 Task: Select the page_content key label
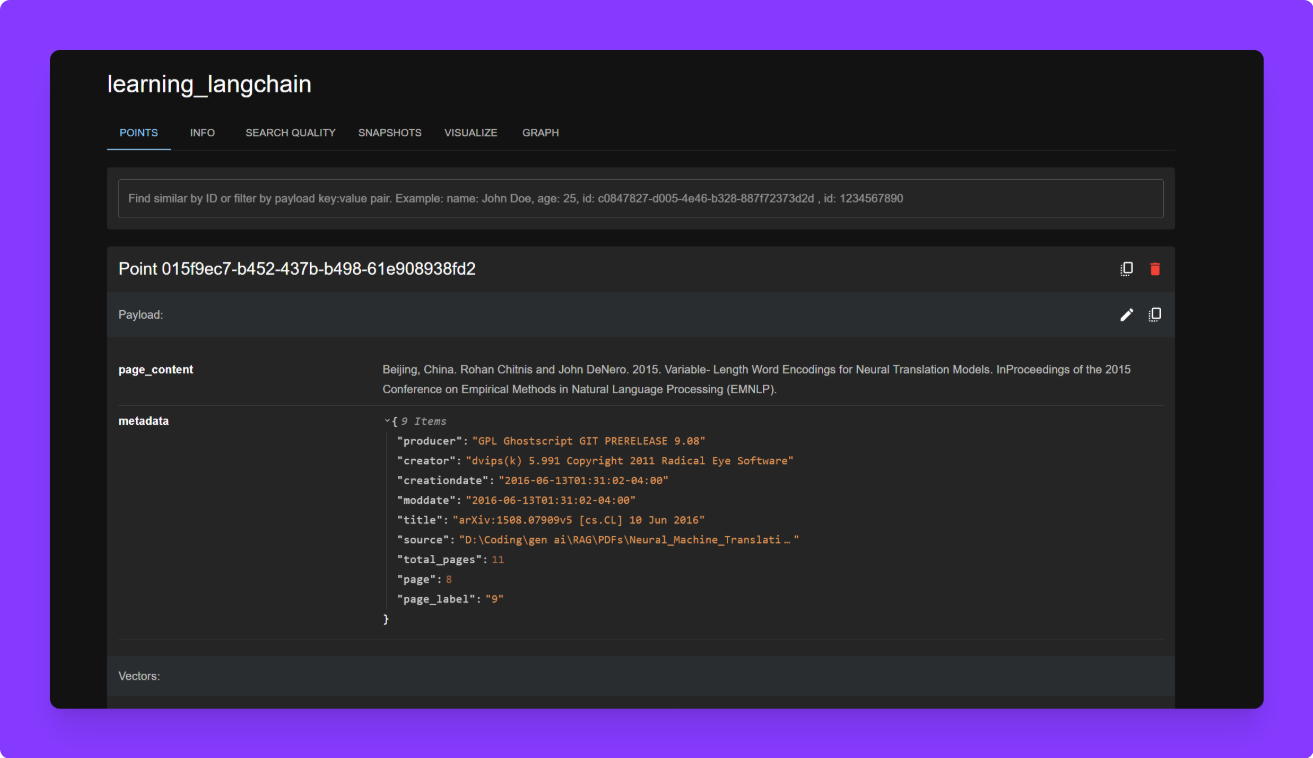point(156,369)
